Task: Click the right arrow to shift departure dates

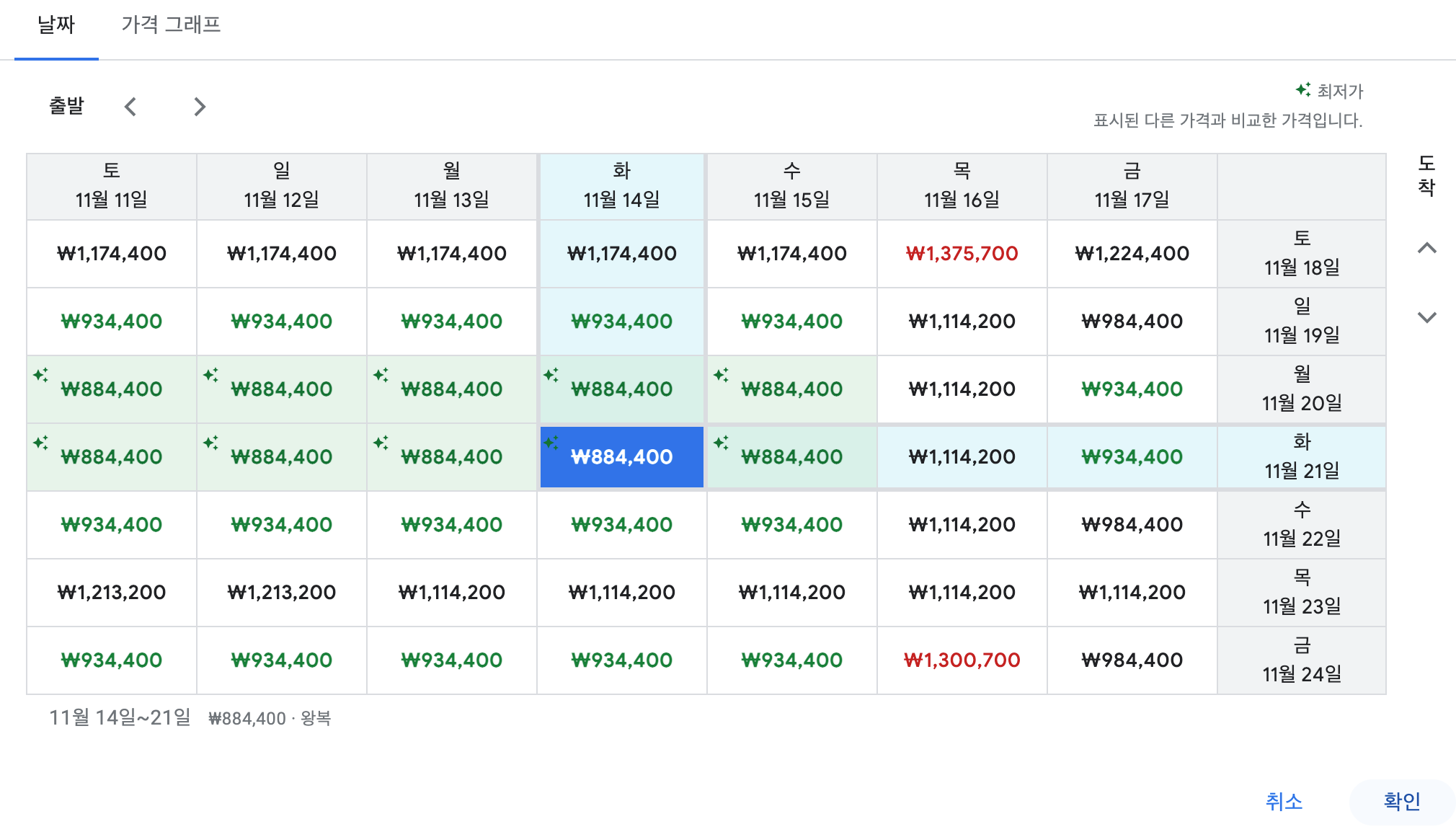Action: click(x=199, y=106)
